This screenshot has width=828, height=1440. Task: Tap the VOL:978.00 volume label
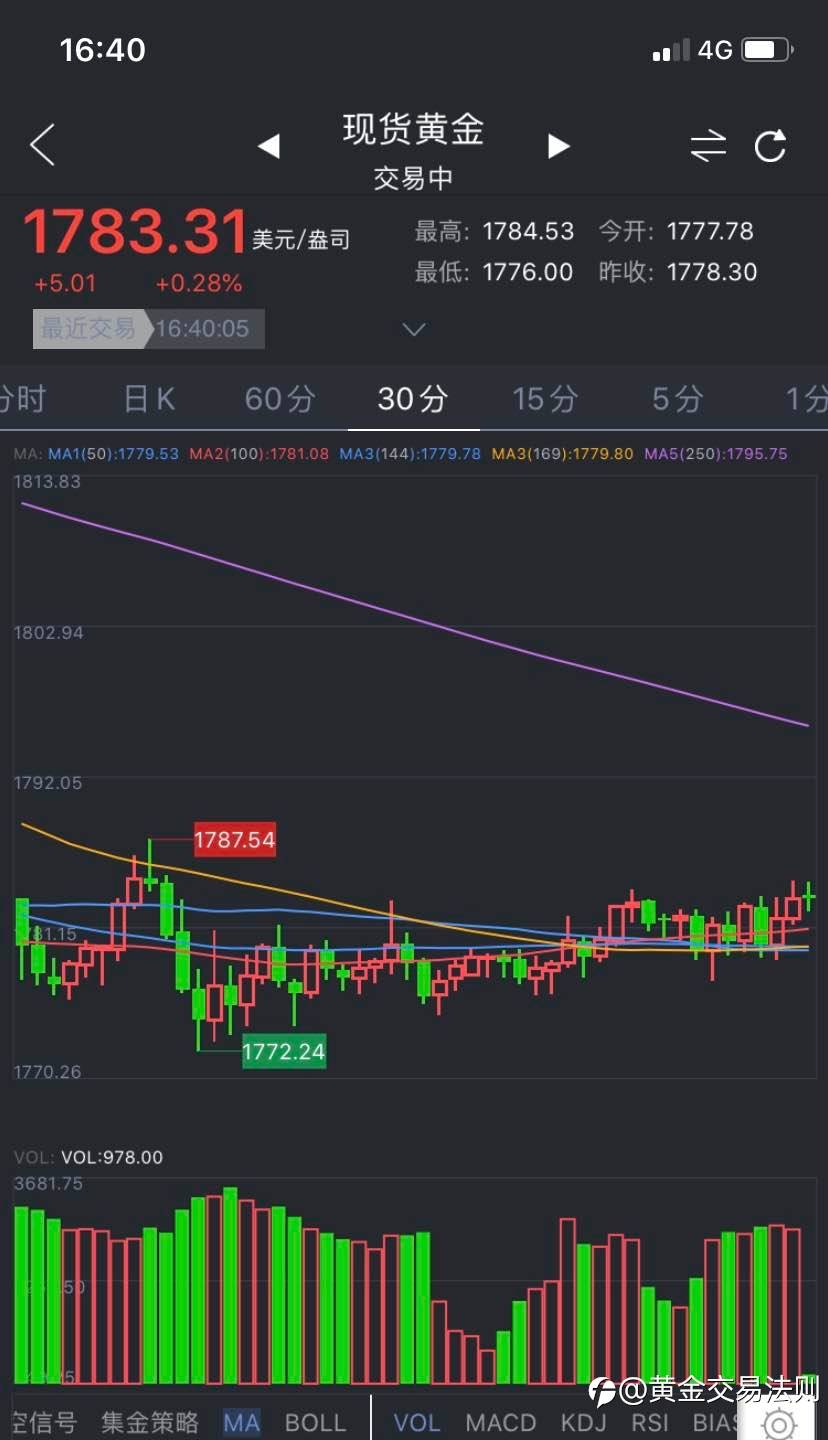coord(112,1157)
